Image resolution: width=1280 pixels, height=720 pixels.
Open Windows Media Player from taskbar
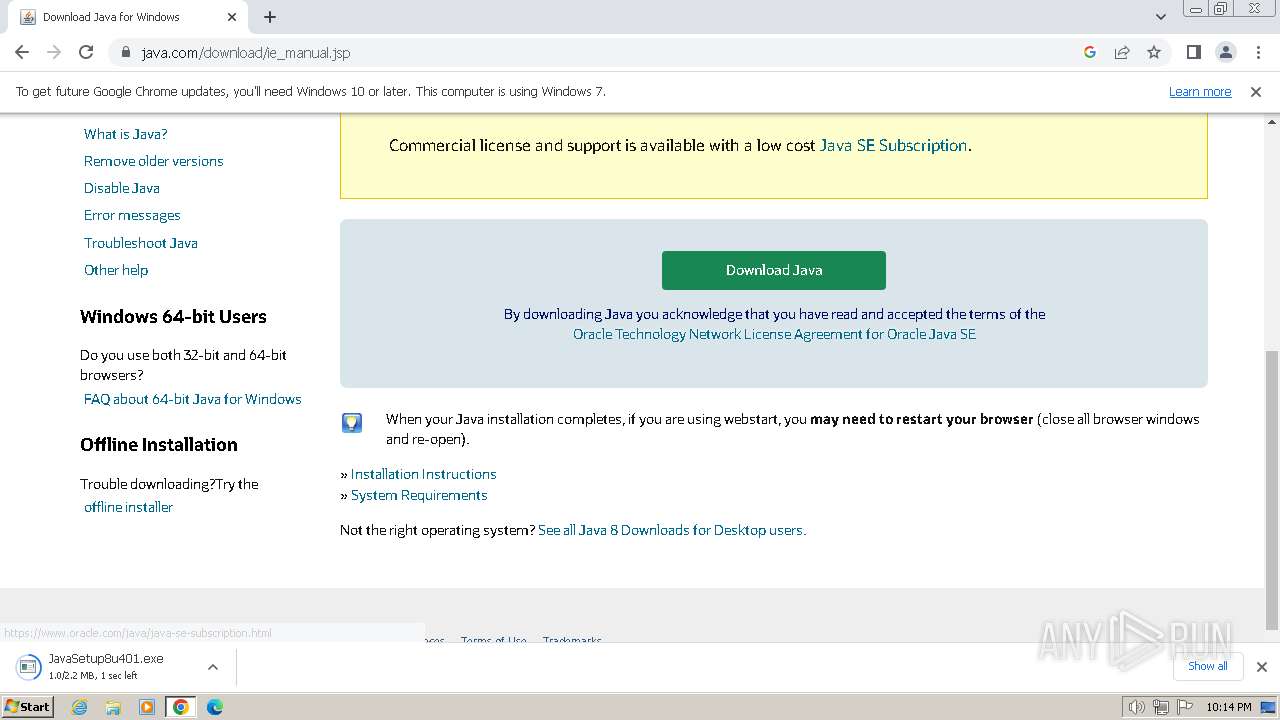click(147, 707)
